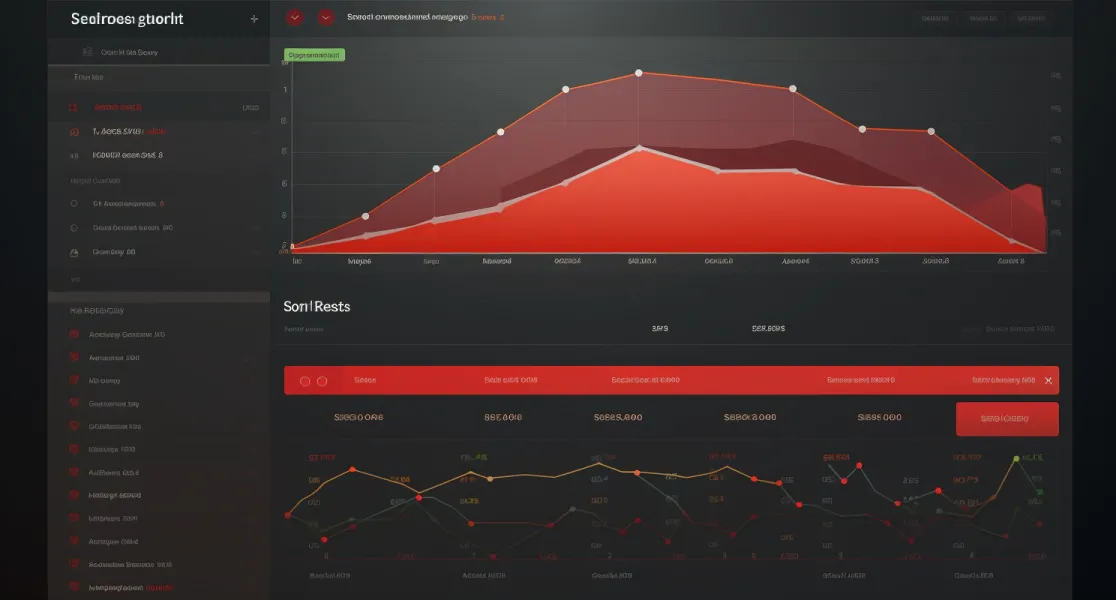Click the first white data point after the origin on upper line
This screenshot has width=1116, height=600.
[365, 216]
